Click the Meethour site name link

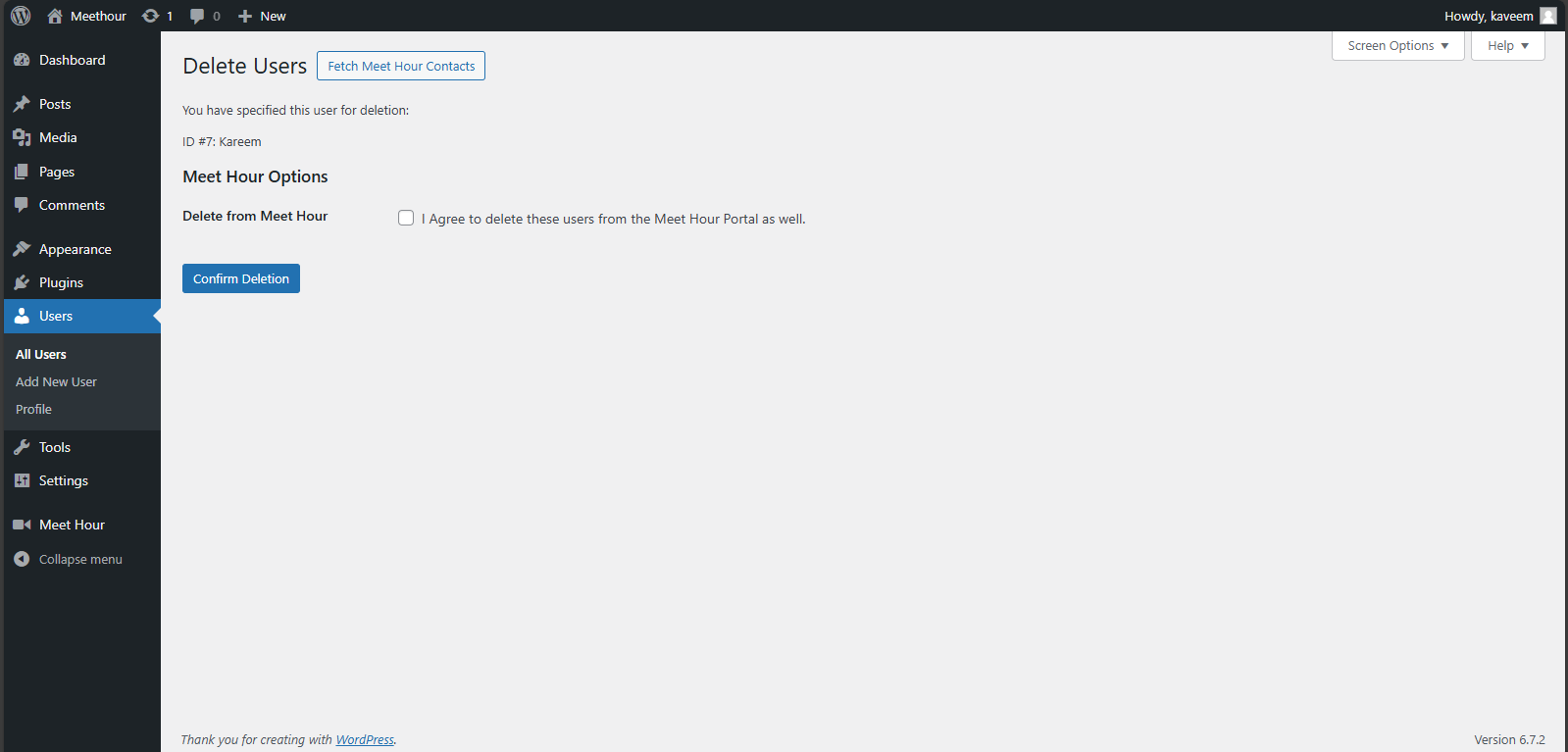[x=98, y=16]
